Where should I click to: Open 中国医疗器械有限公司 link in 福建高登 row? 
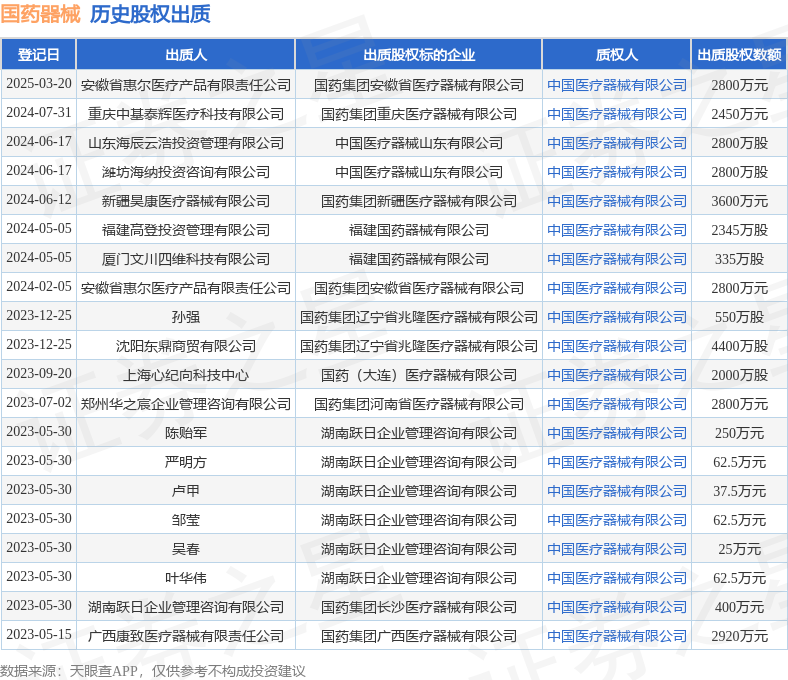617,230
